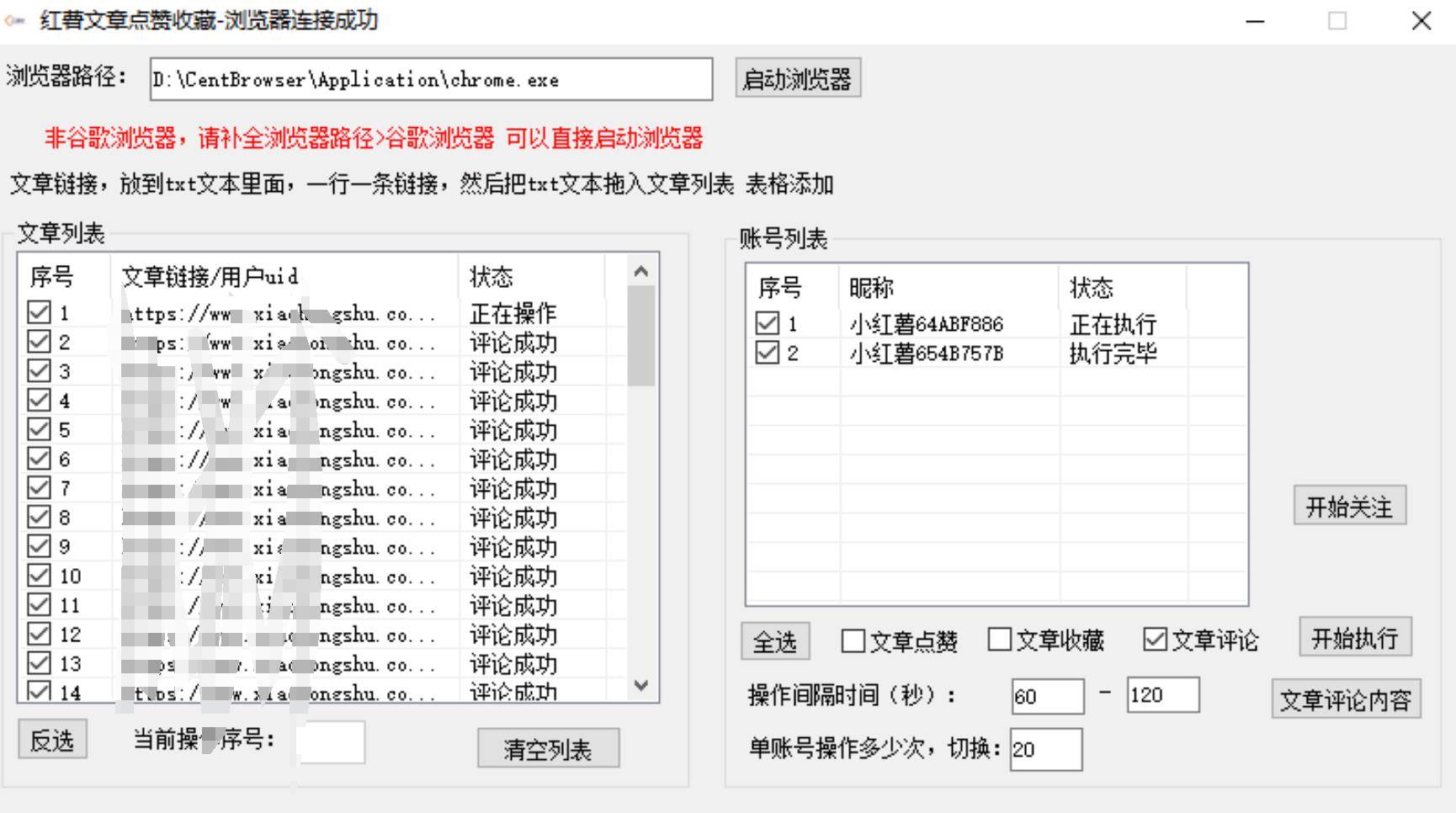This screenshot has width=1456, height=813.
Task: Click the 当前操作序号 input field
Action: click(x=331, y=741)
